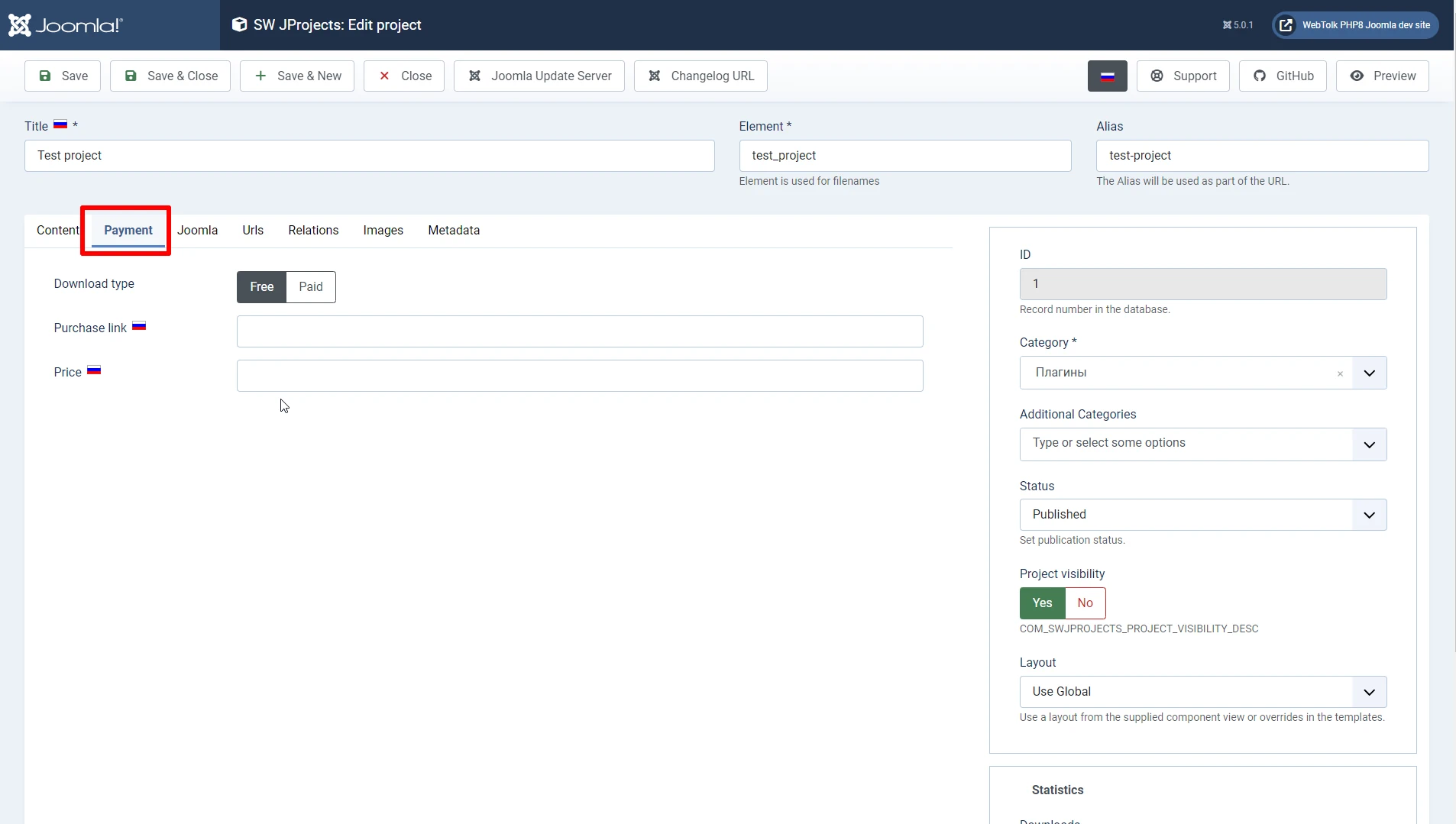Click the GitHub octocat icon
The width and height of the screenshot is (1456, 824).
[1260, 76]
